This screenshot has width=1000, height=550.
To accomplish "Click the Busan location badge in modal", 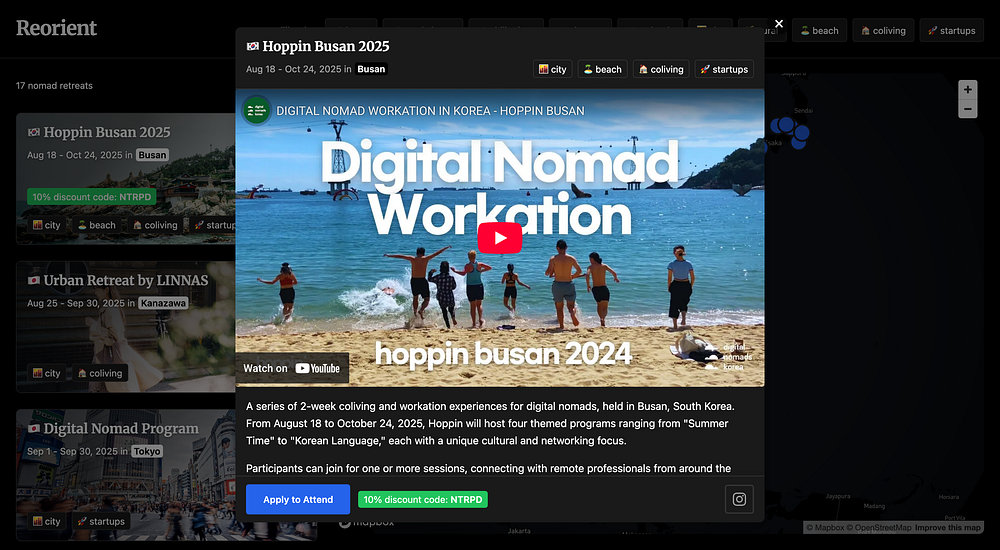I will point(371,69).
